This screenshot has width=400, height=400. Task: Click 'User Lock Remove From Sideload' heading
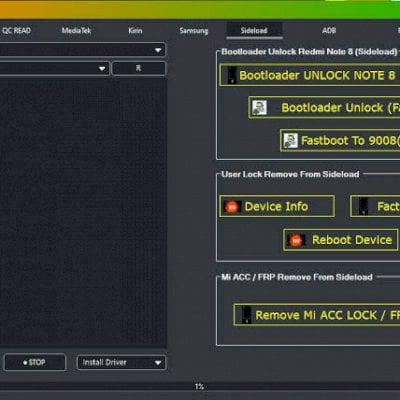pyautogui.click(x=290, y=174)
